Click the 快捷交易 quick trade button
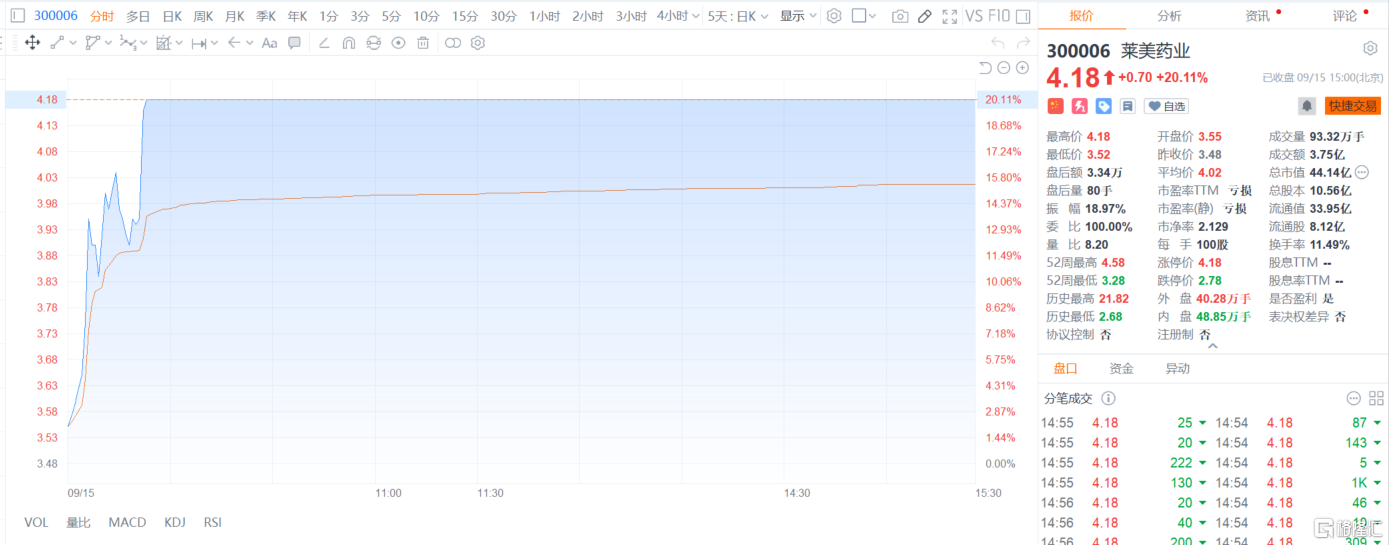1389x545 pixels. pyautogui.click(x=1352, y=106)
